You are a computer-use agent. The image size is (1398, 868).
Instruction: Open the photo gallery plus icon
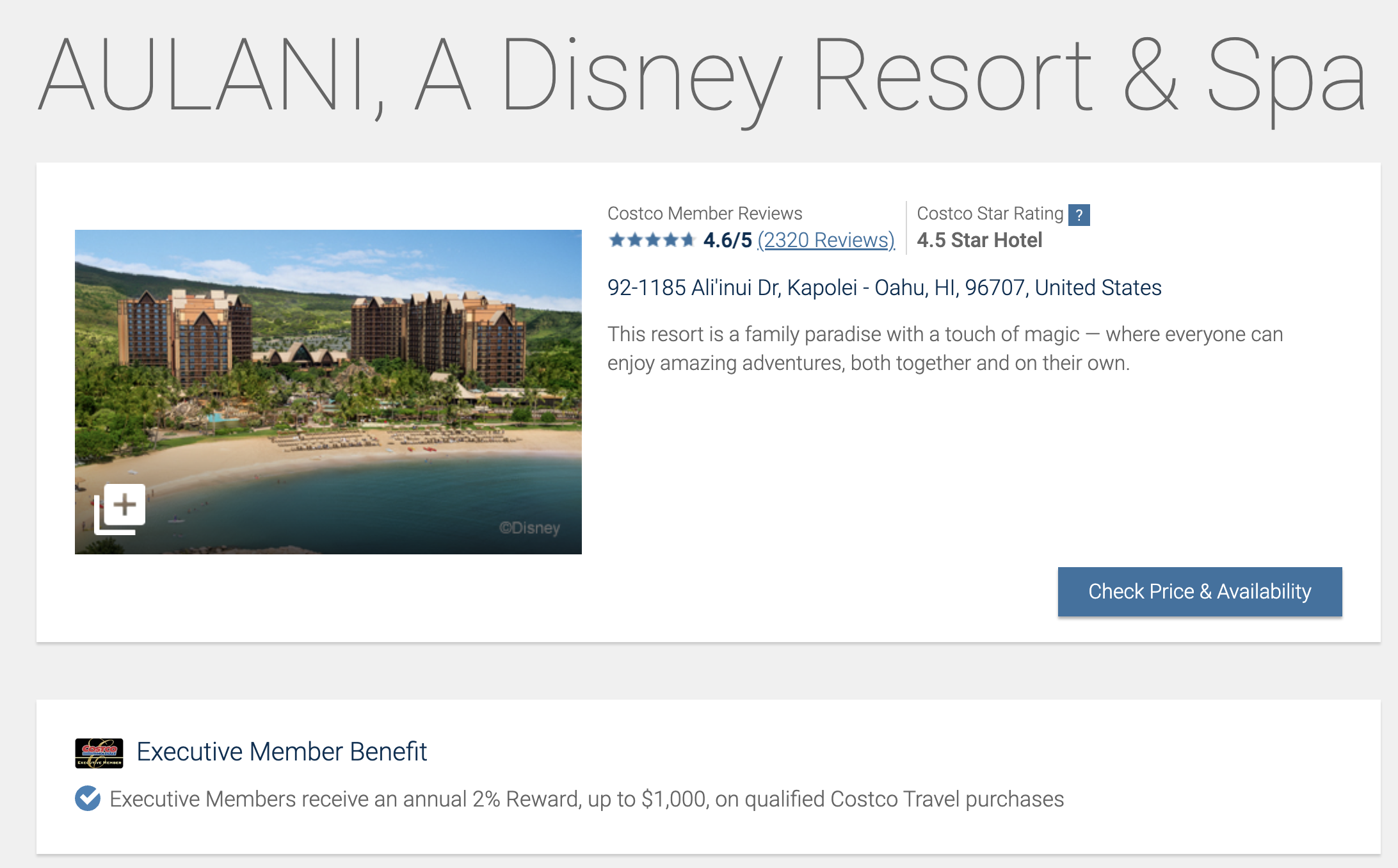pyautogui.click(x=120, y=508)
